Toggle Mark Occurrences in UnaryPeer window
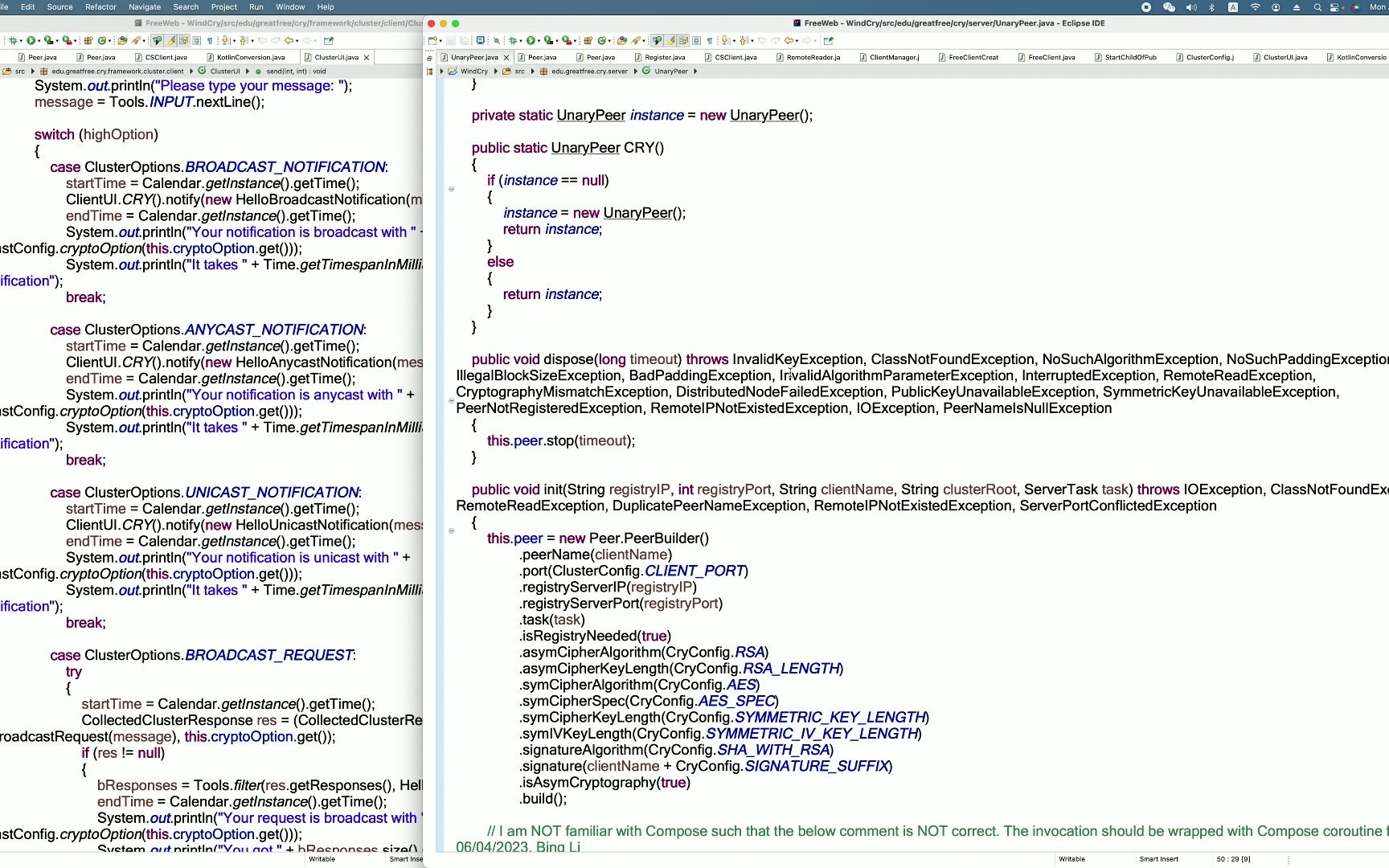The height and width of the screenshot is (868, 1389). [670, 40]
